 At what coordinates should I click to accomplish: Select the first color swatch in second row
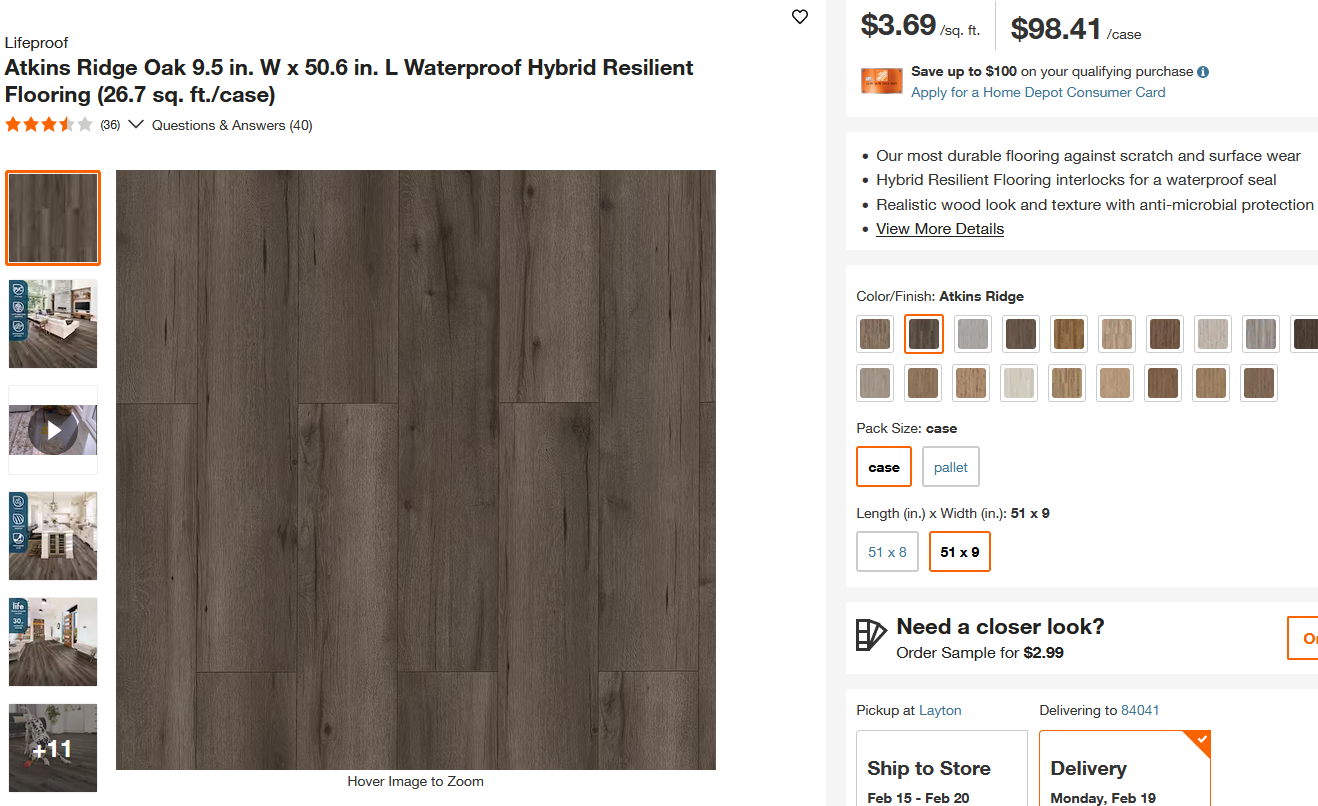pos(875,383)
